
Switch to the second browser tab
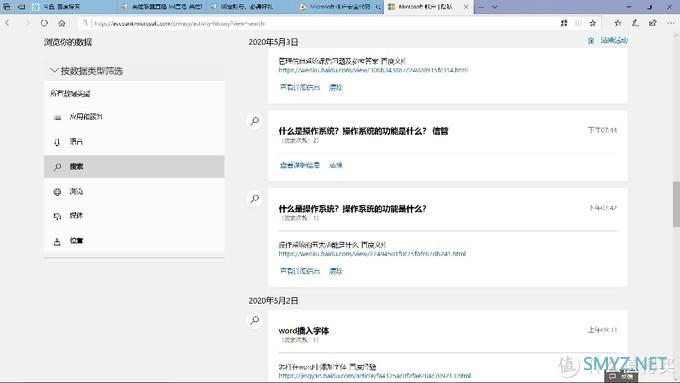coord(162,7)
